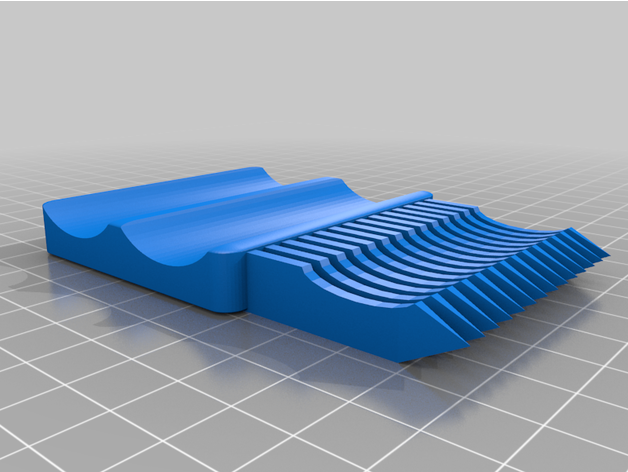Click the curved ribs on the right block
Screen dimensions: 628x472
[420, 250]
